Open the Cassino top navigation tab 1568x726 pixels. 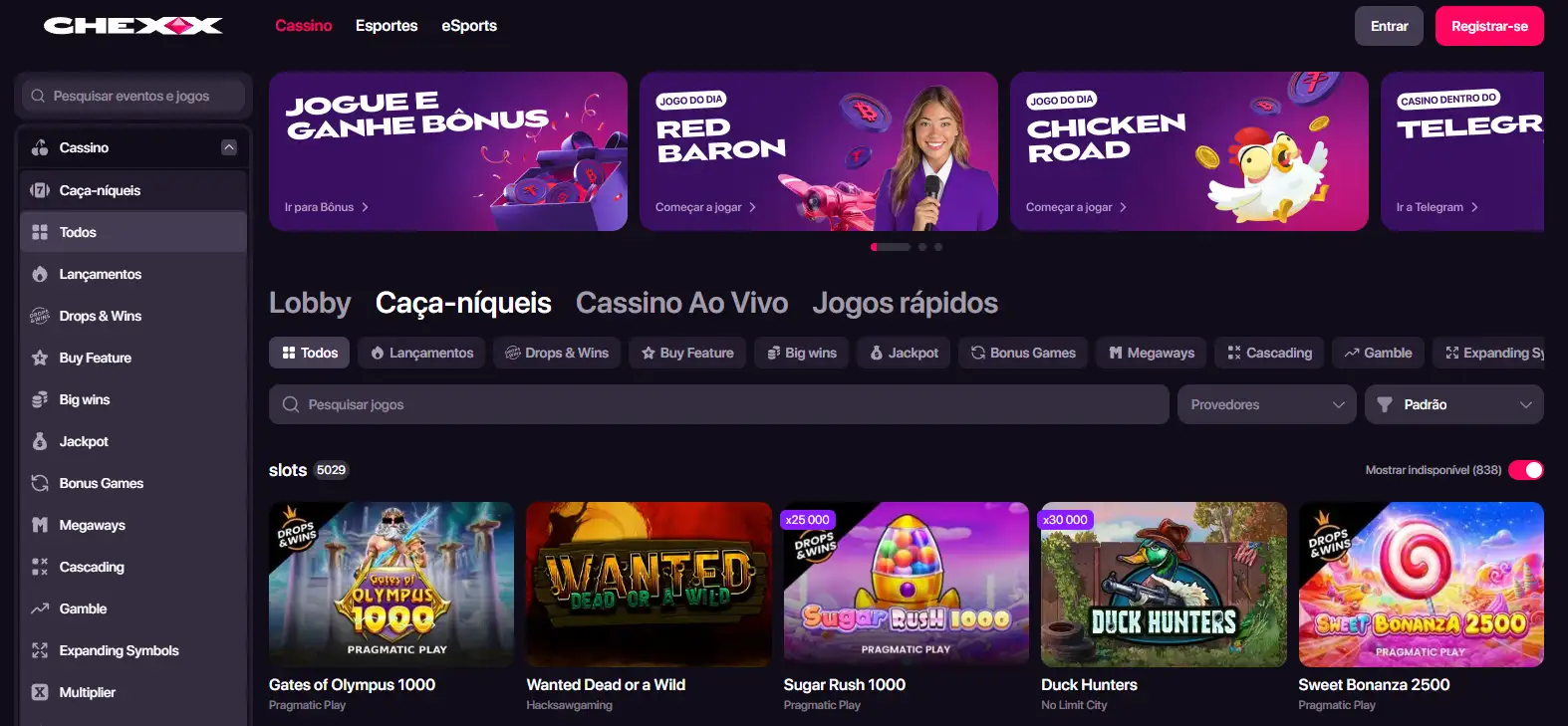click(x=304, y=26)
